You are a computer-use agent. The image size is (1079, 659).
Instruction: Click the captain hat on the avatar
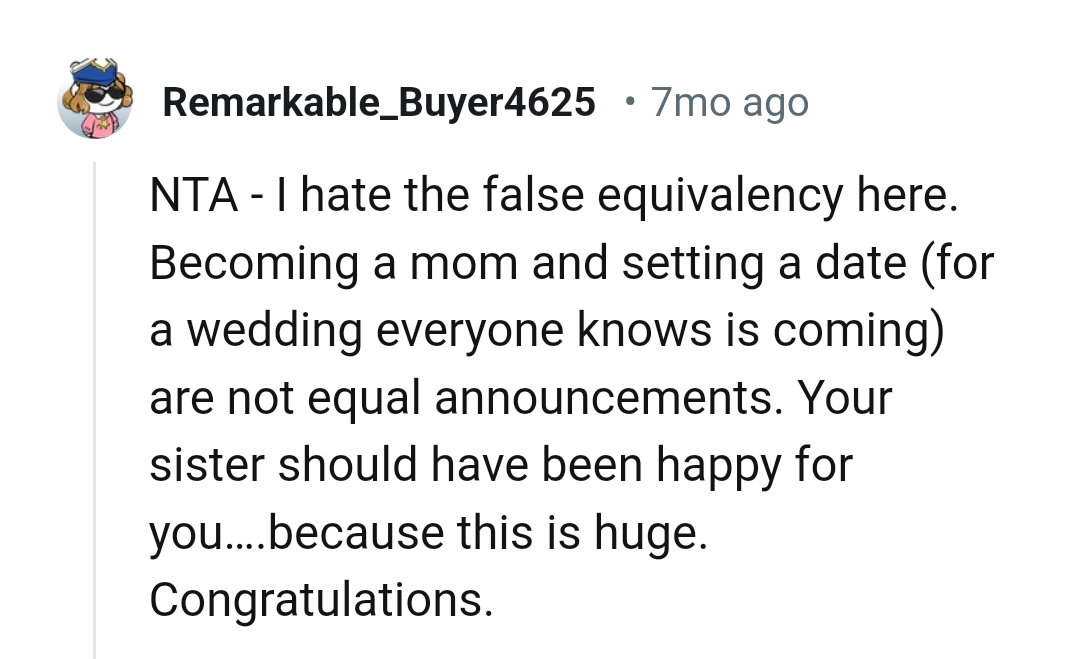click(96, 73)
